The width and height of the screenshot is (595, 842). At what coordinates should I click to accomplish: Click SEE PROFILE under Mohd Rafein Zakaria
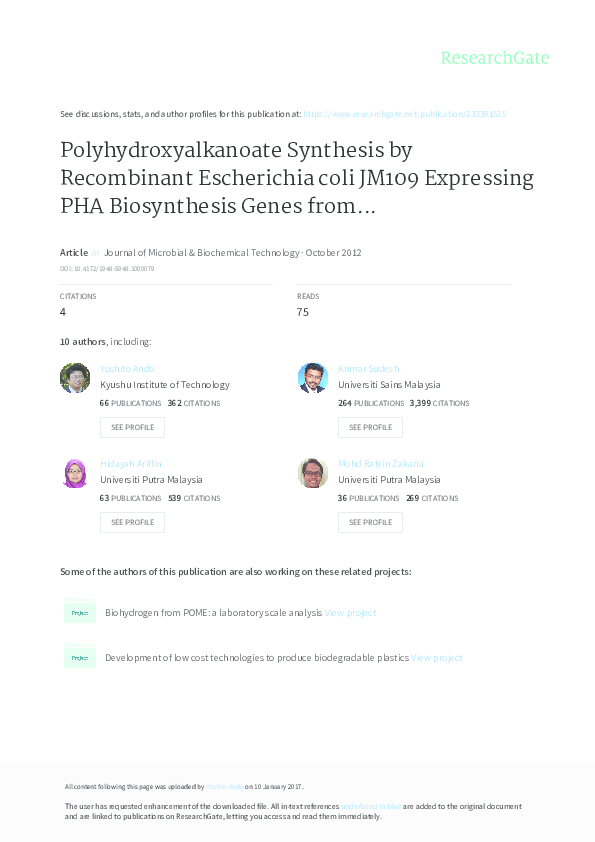pyautogui.click(x=370, y=522)
